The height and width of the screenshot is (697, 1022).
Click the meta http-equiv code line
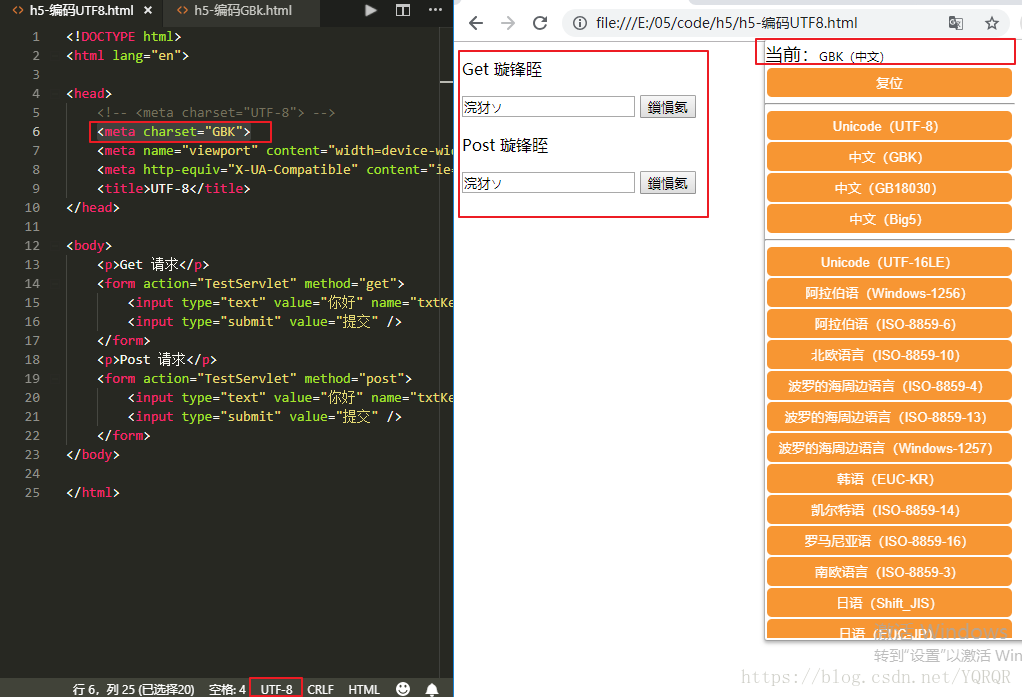click(274, 170)
